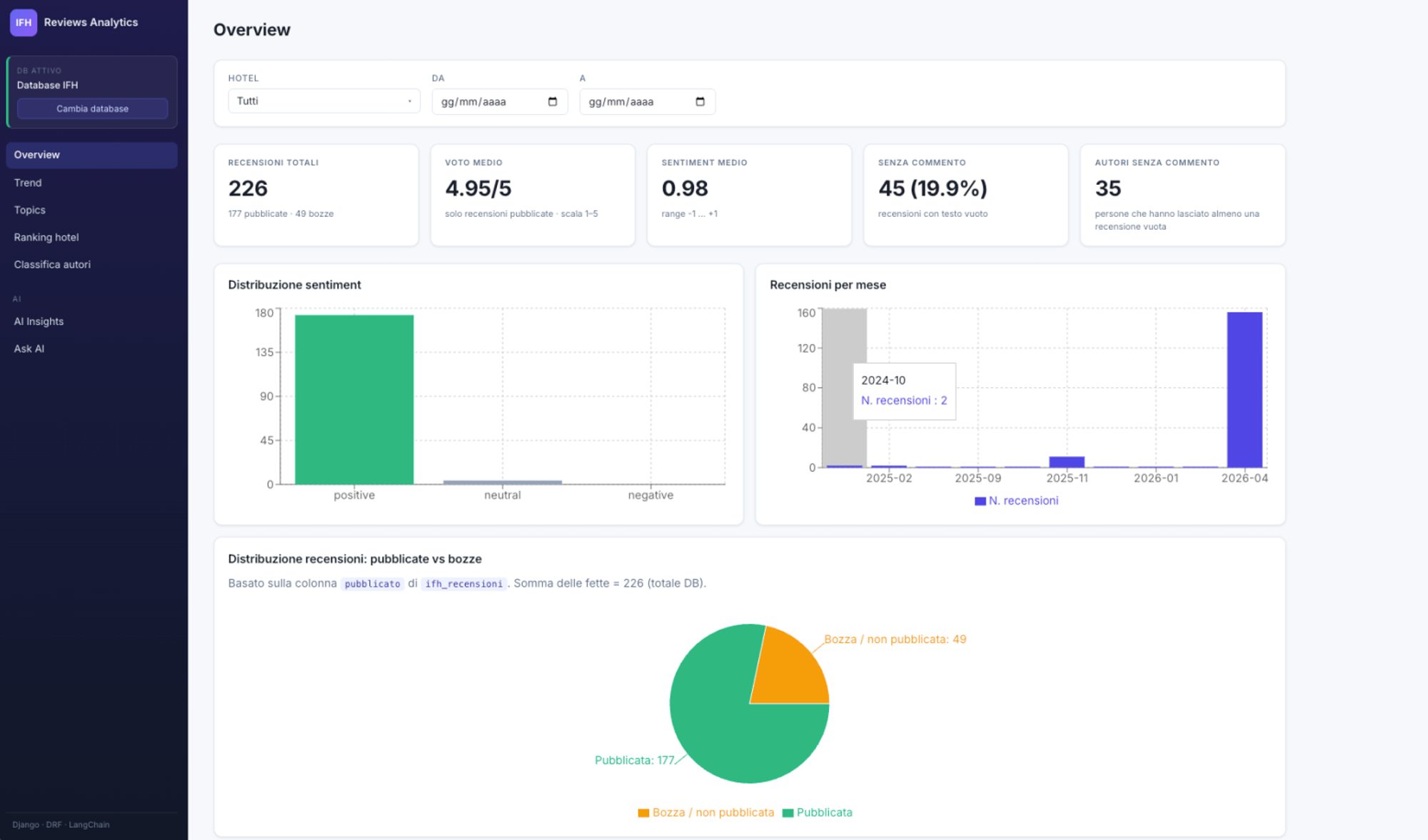Click the 'pubblicato' code label
Viewport: 1428px width, 840px height.
[372, 584]
